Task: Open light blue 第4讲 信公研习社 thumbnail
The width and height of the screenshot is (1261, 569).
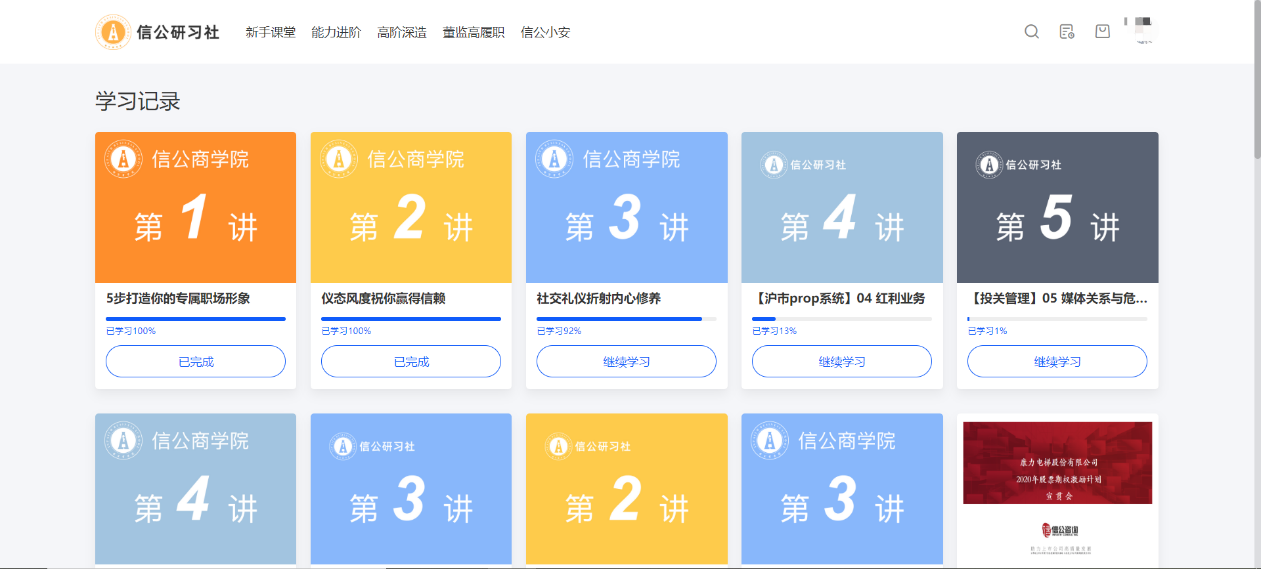Action: (842, 207)
